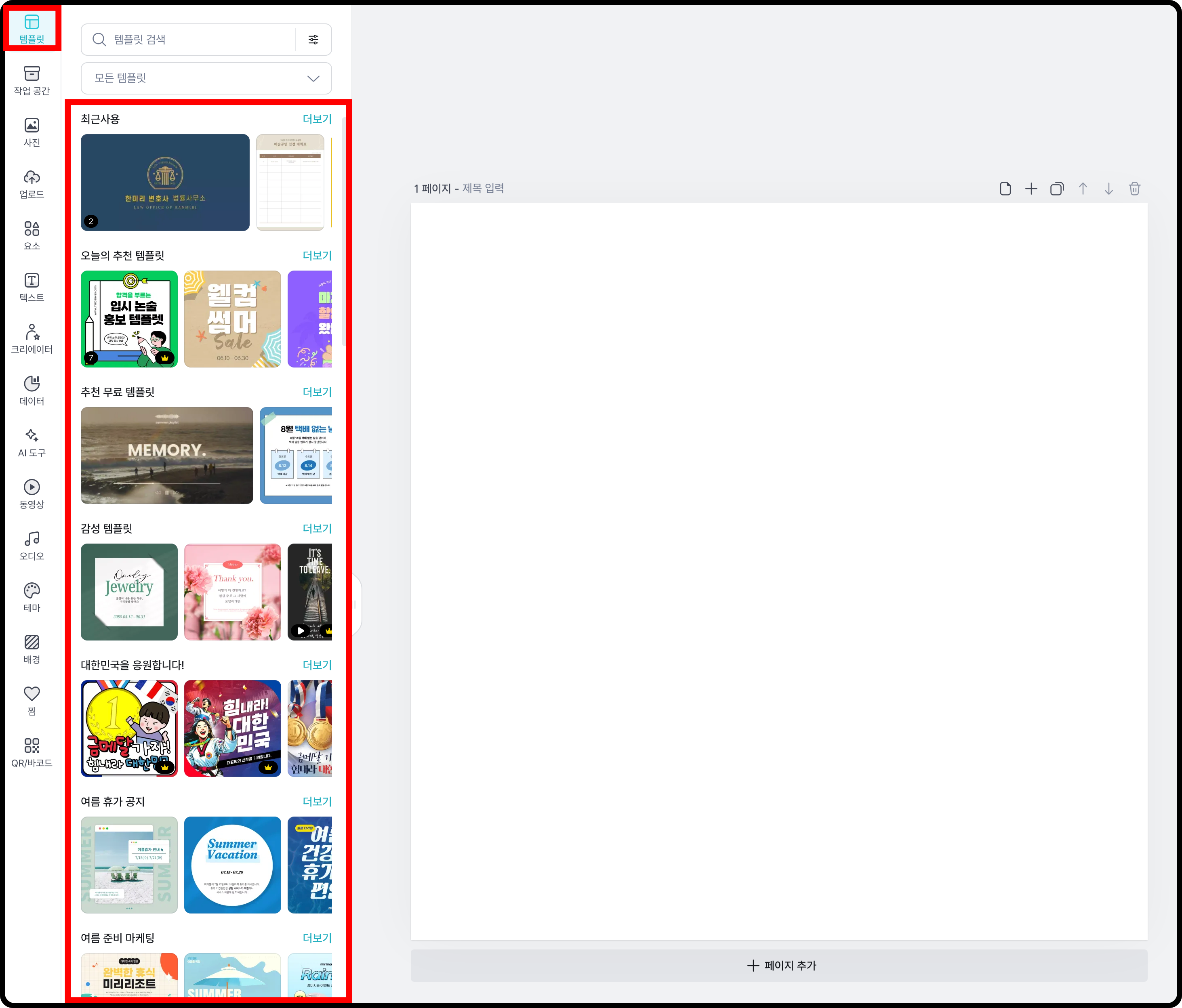Click the 템플릿 검색 search field
The image size is (1182, 1008).
pos(194,39)
